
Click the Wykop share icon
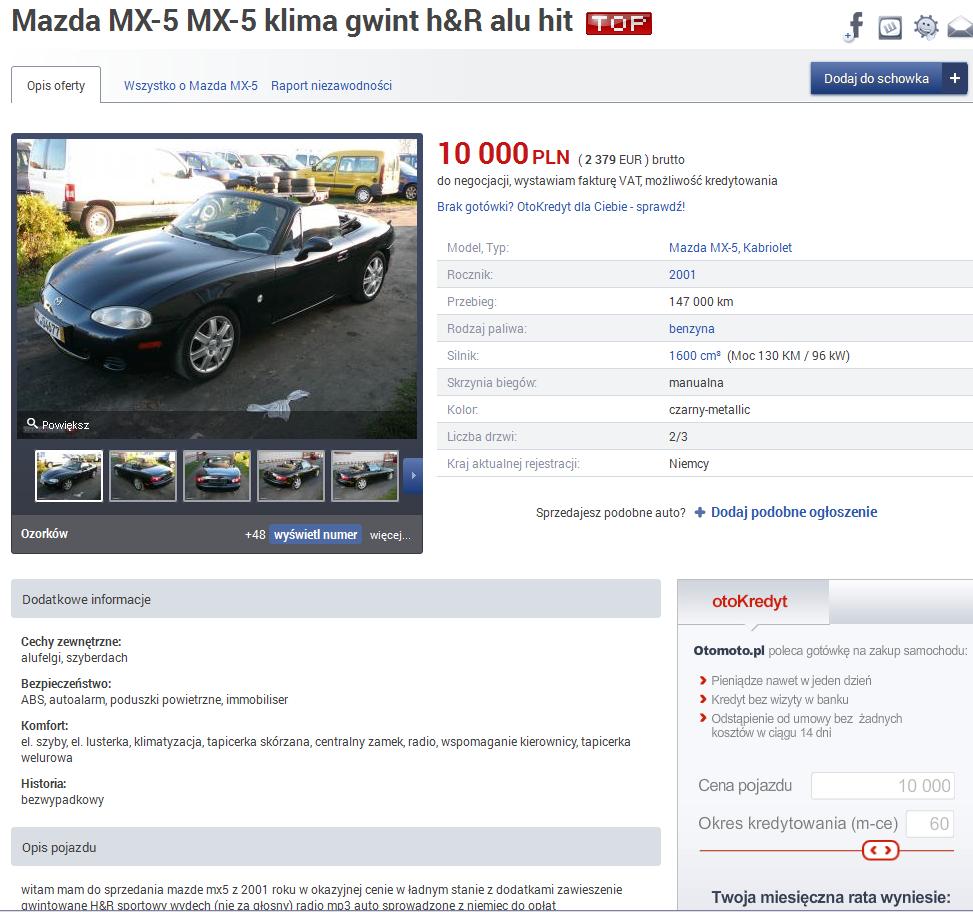890,28
